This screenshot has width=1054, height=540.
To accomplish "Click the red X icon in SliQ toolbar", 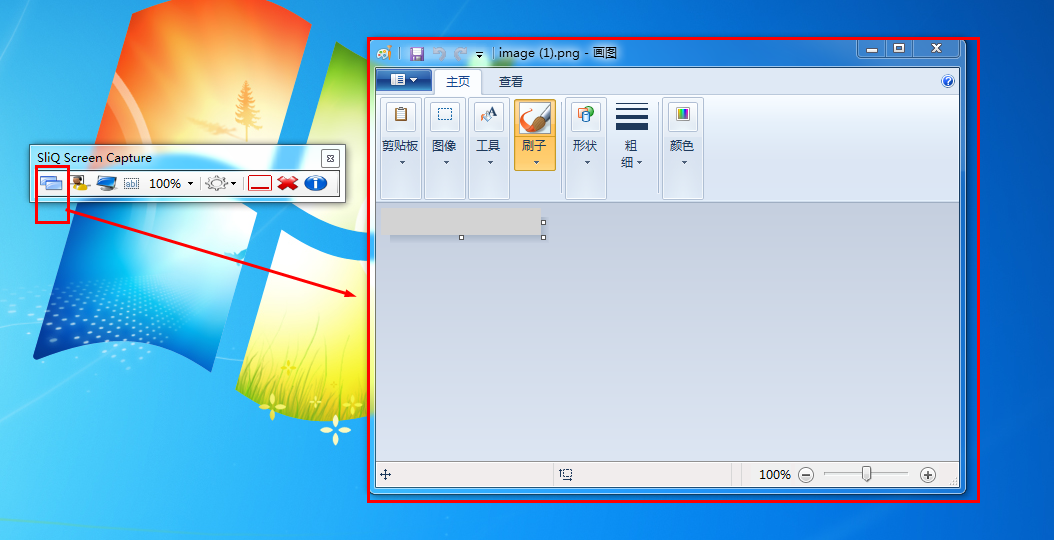I will pyautogui.click(x=288, y=183).
